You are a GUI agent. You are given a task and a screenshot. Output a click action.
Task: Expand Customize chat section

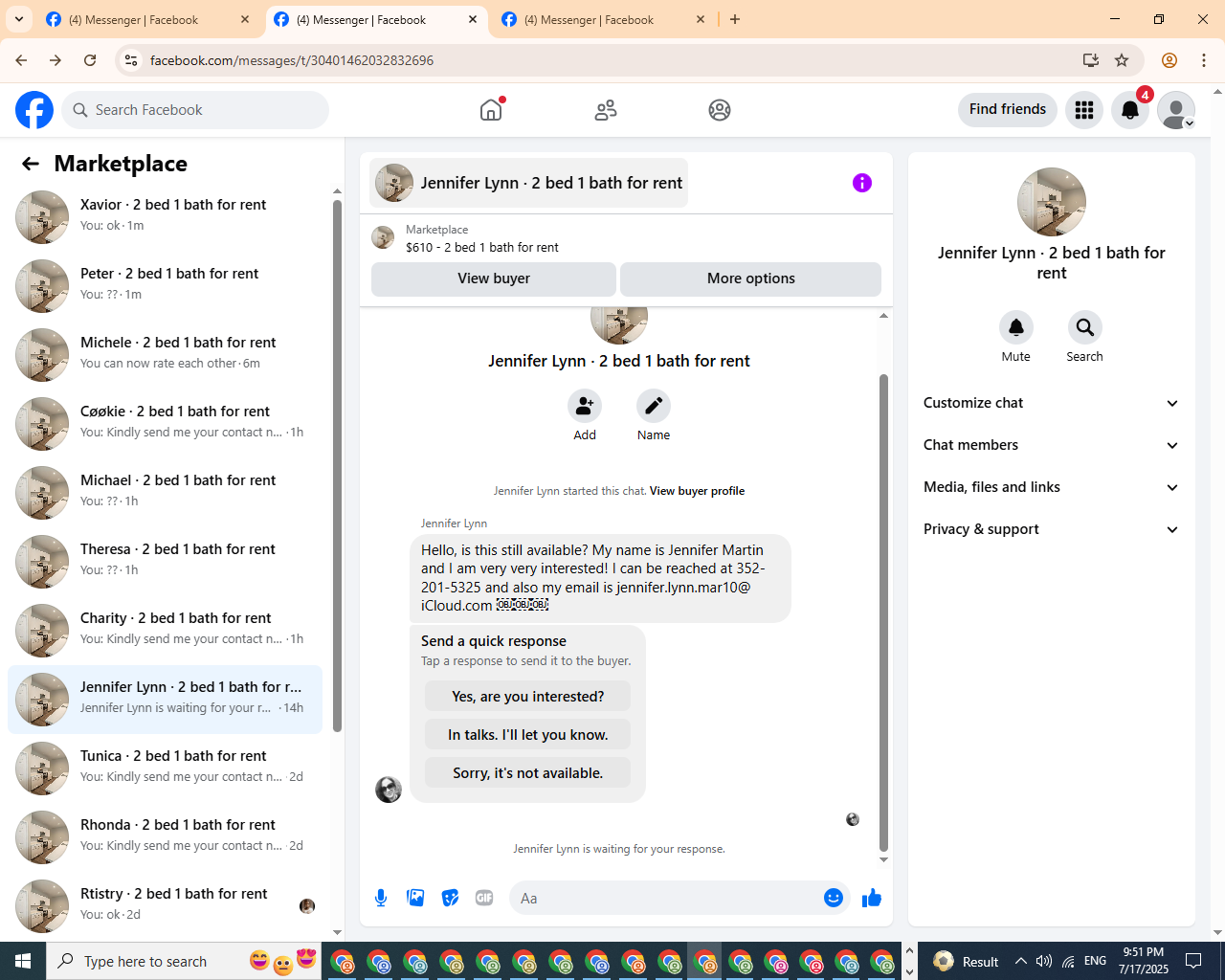coord(1051,403)
